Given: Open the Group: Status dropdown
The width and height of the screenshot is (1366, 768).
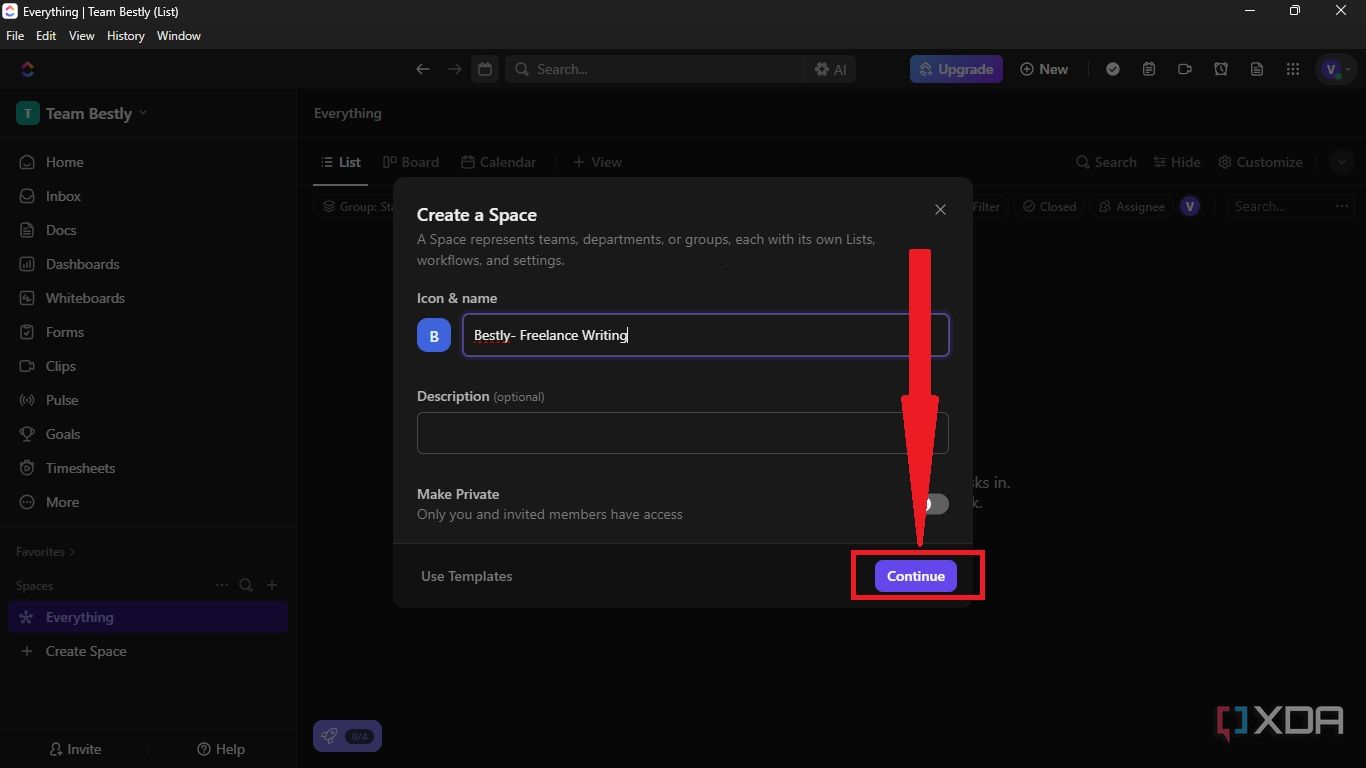Looking at the screenshot, I should point(356,206).
